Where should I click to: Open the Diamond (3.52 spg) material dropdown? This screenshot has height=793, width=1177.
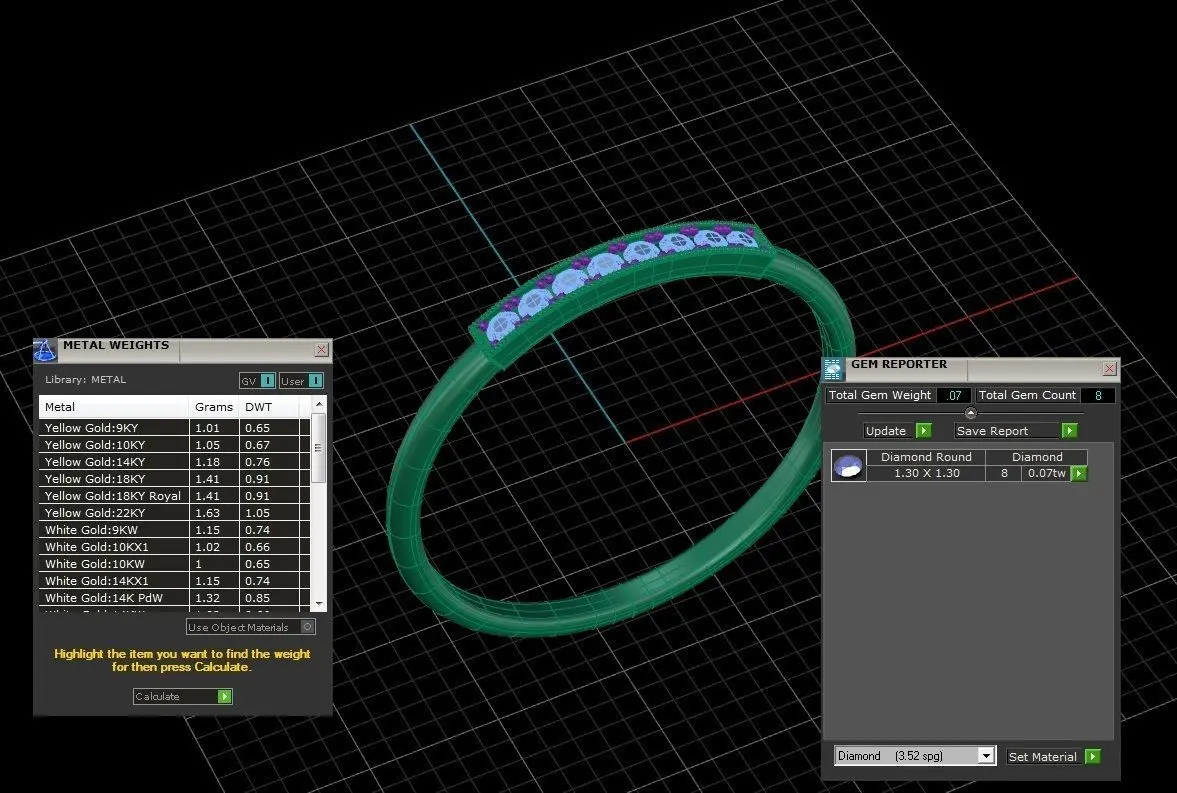(x=986, y=756)
